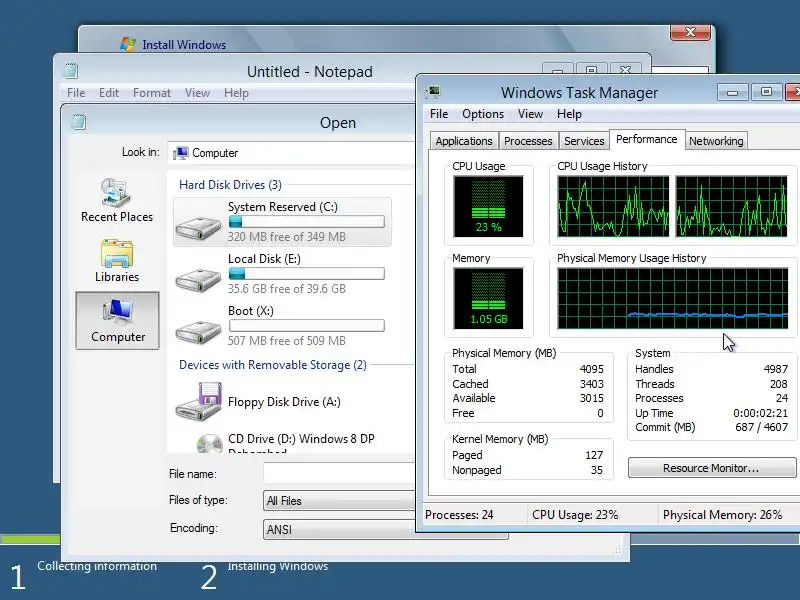Close the Install Windows window
This screenshot has height=600, width=800.
click(690, 32)
